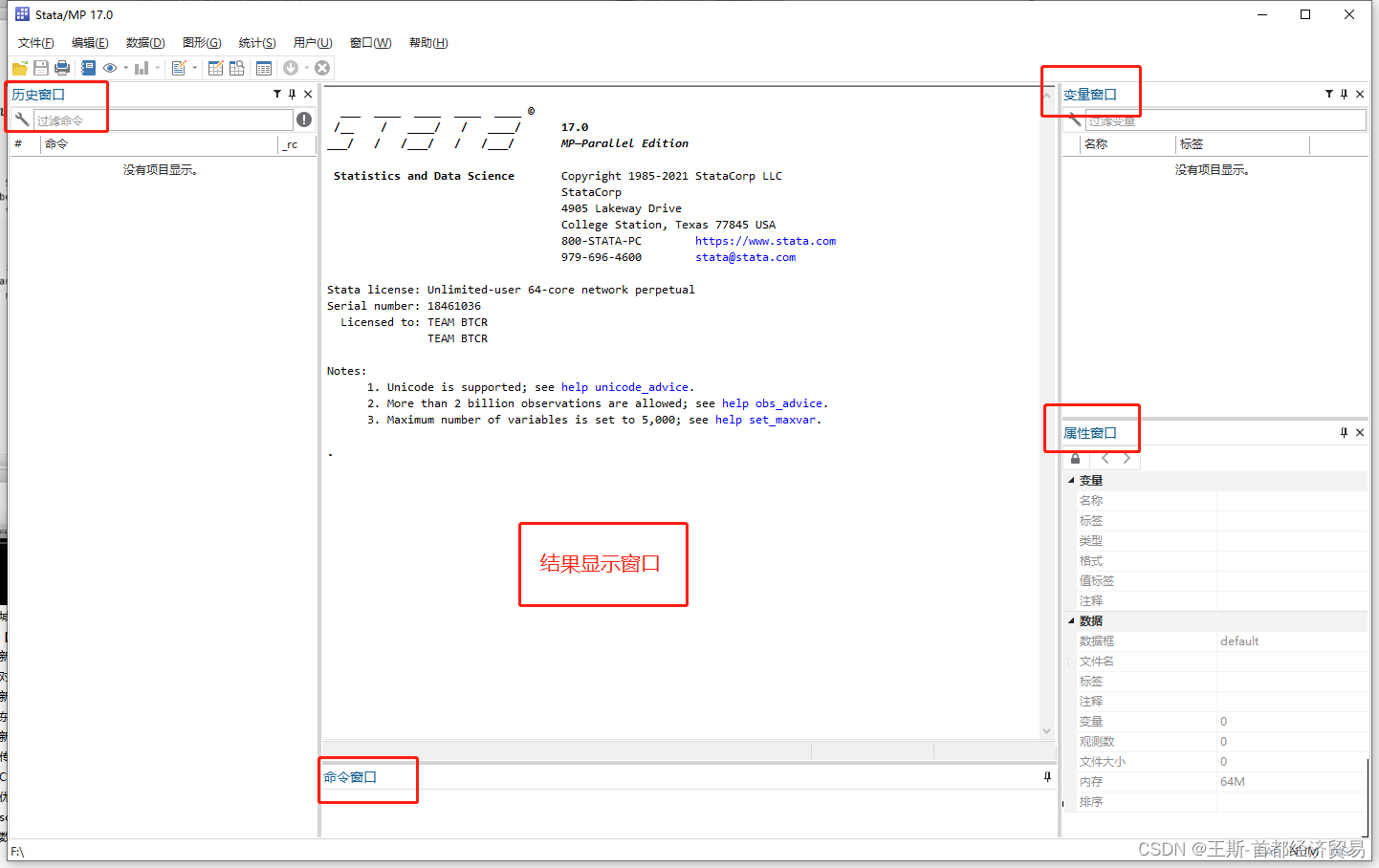The image size is (1379, 868).
Task: Open the Graph bar chart icon
Action: click(142, 68)
